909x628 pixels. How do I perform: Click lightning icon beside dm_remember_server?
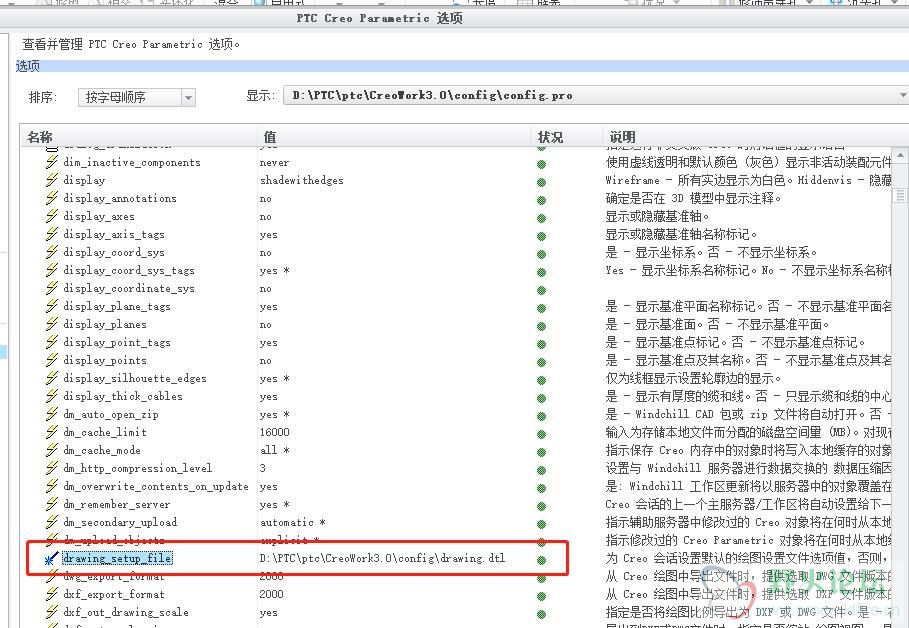tap(52, 504)
